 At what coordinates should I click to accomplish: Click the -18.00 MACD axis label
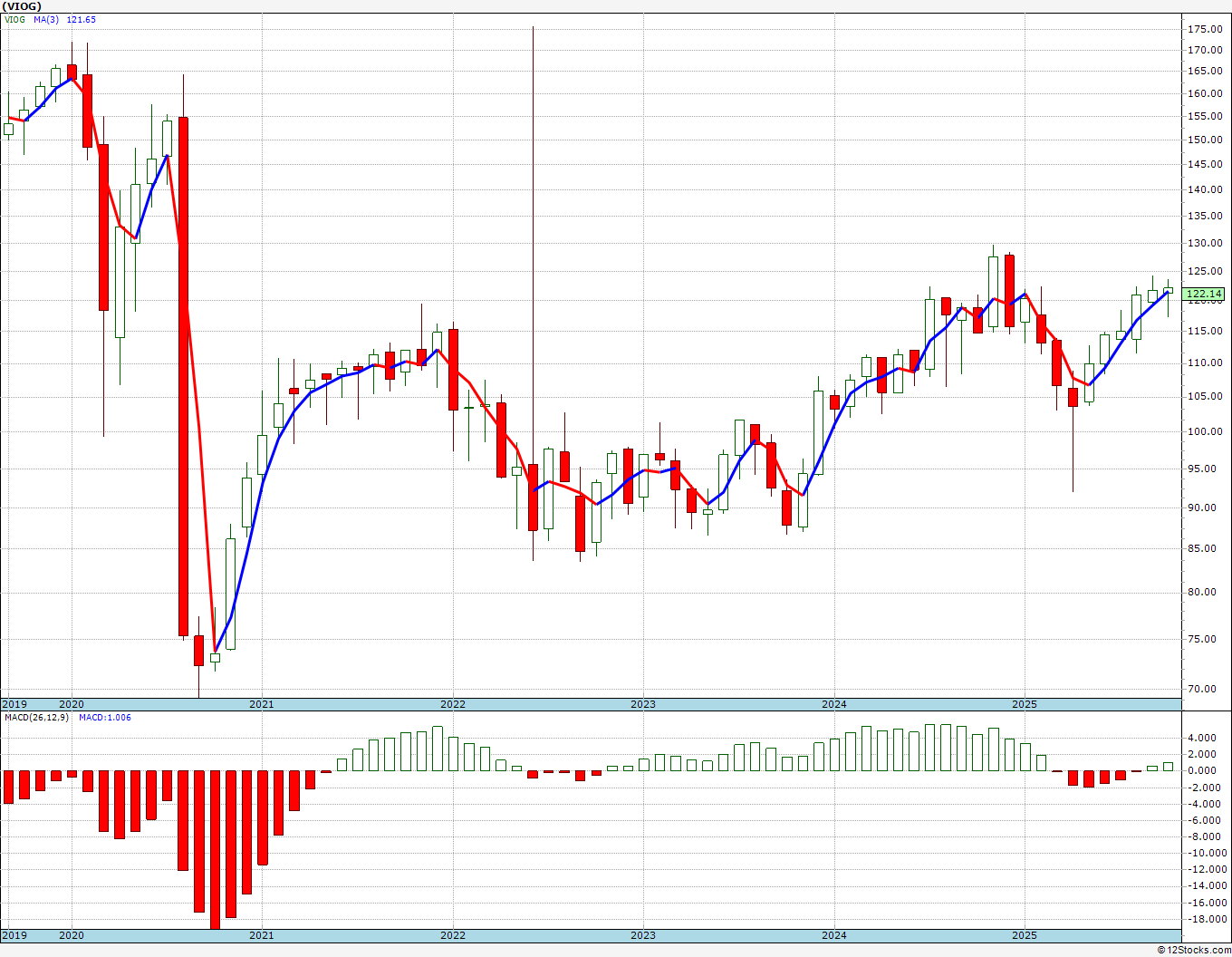click(1208, 920)
